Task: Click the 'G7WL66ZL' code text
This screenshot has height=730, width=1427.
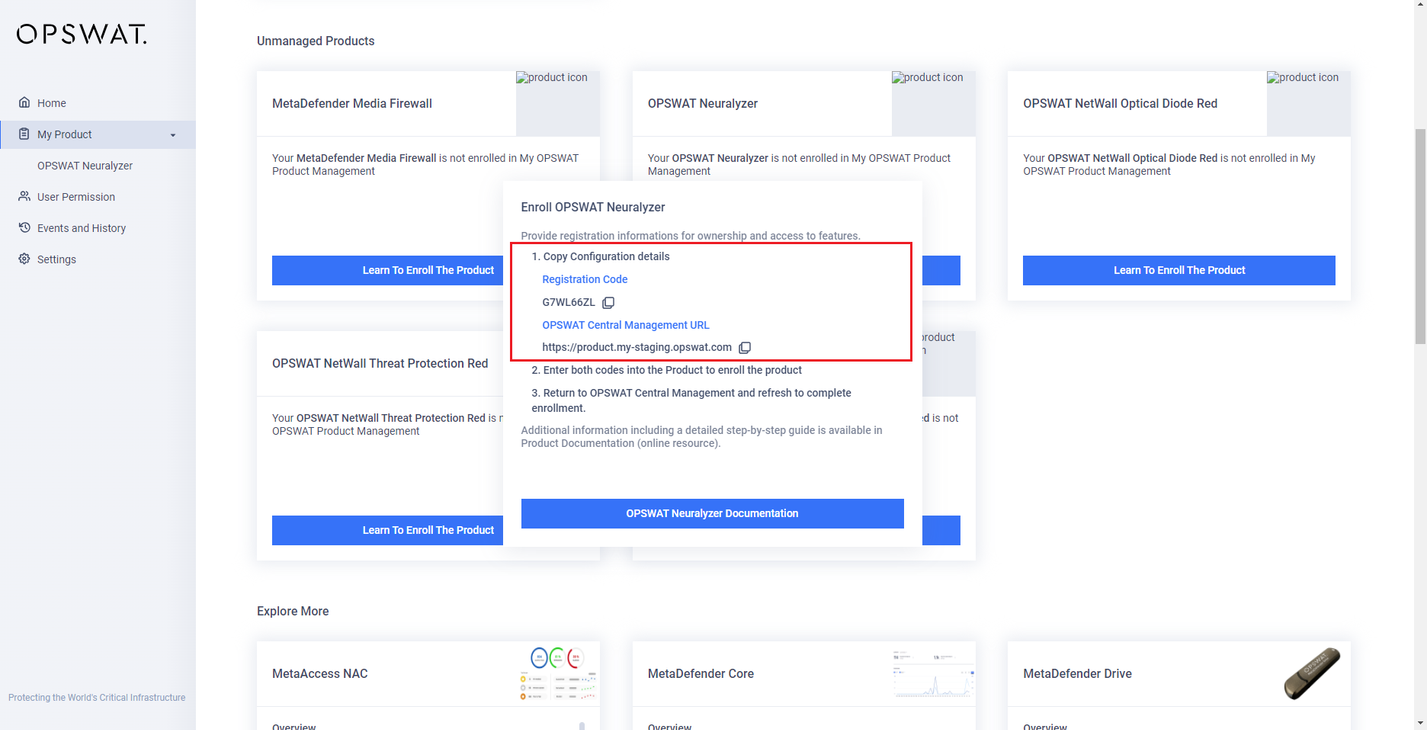Action: (x=569, y=302)
